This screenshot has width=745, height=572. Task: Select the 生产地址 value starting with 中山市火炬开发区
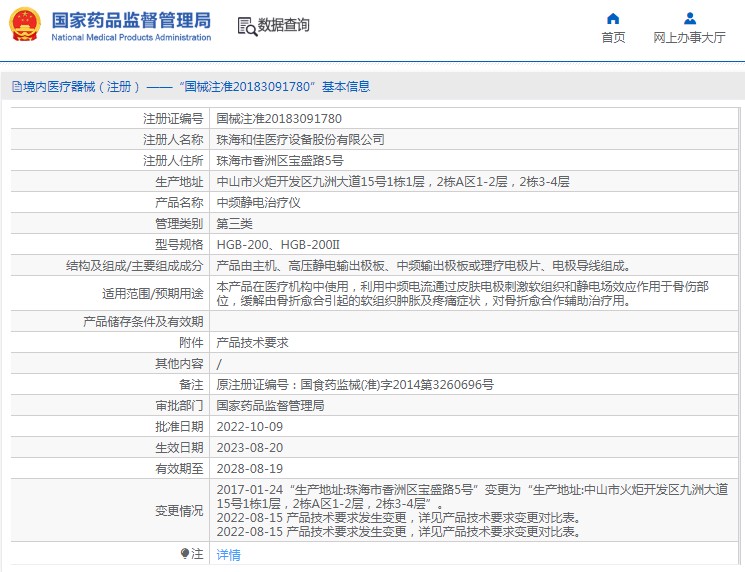393,181
